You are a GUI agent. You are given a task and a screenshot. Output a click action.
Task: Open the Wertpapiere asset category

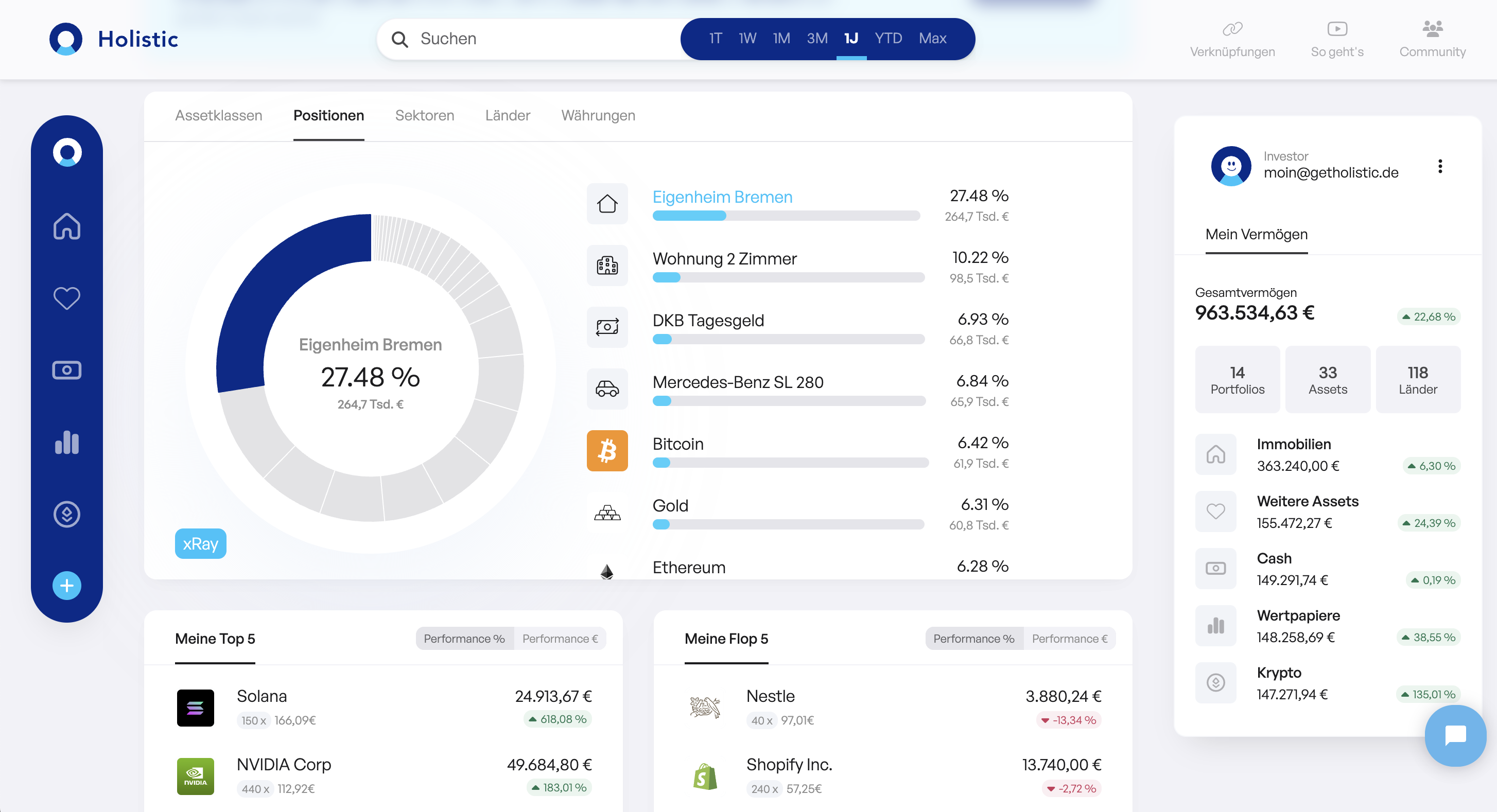pos(1328,626)
